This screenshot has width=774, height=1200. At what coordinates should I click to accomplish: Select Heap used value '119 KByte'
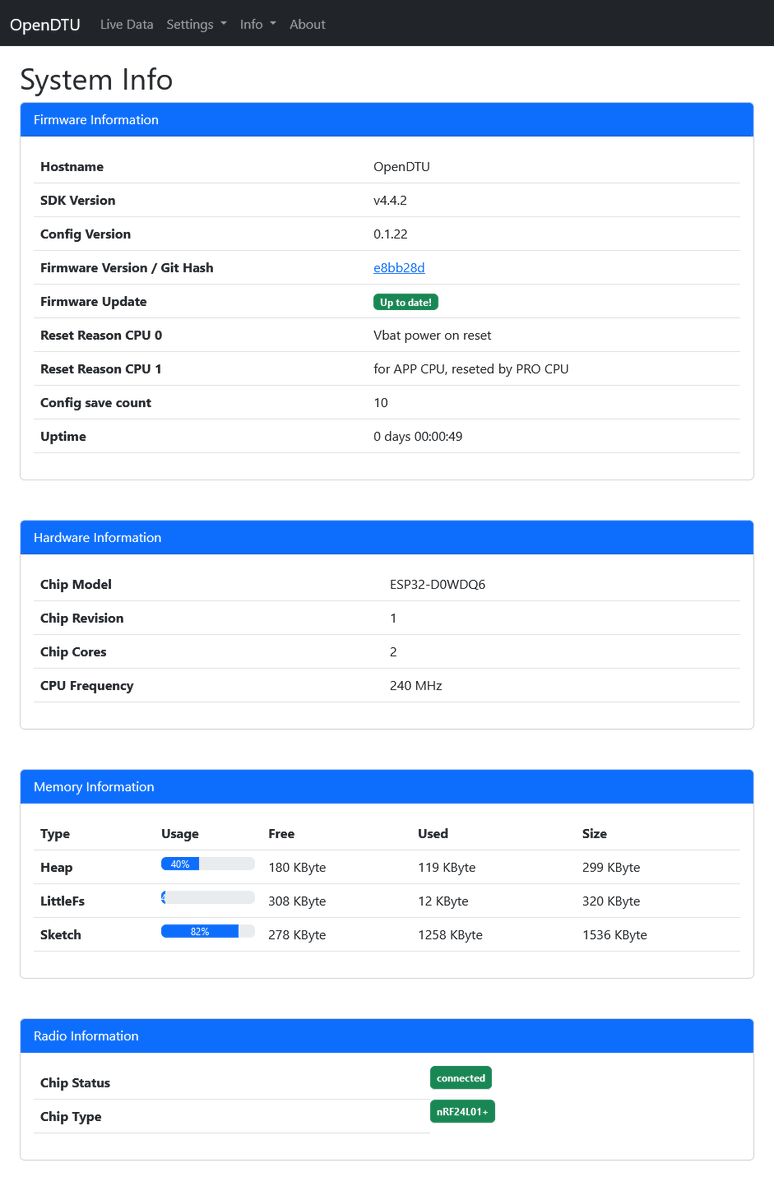(x=447, y=868)
